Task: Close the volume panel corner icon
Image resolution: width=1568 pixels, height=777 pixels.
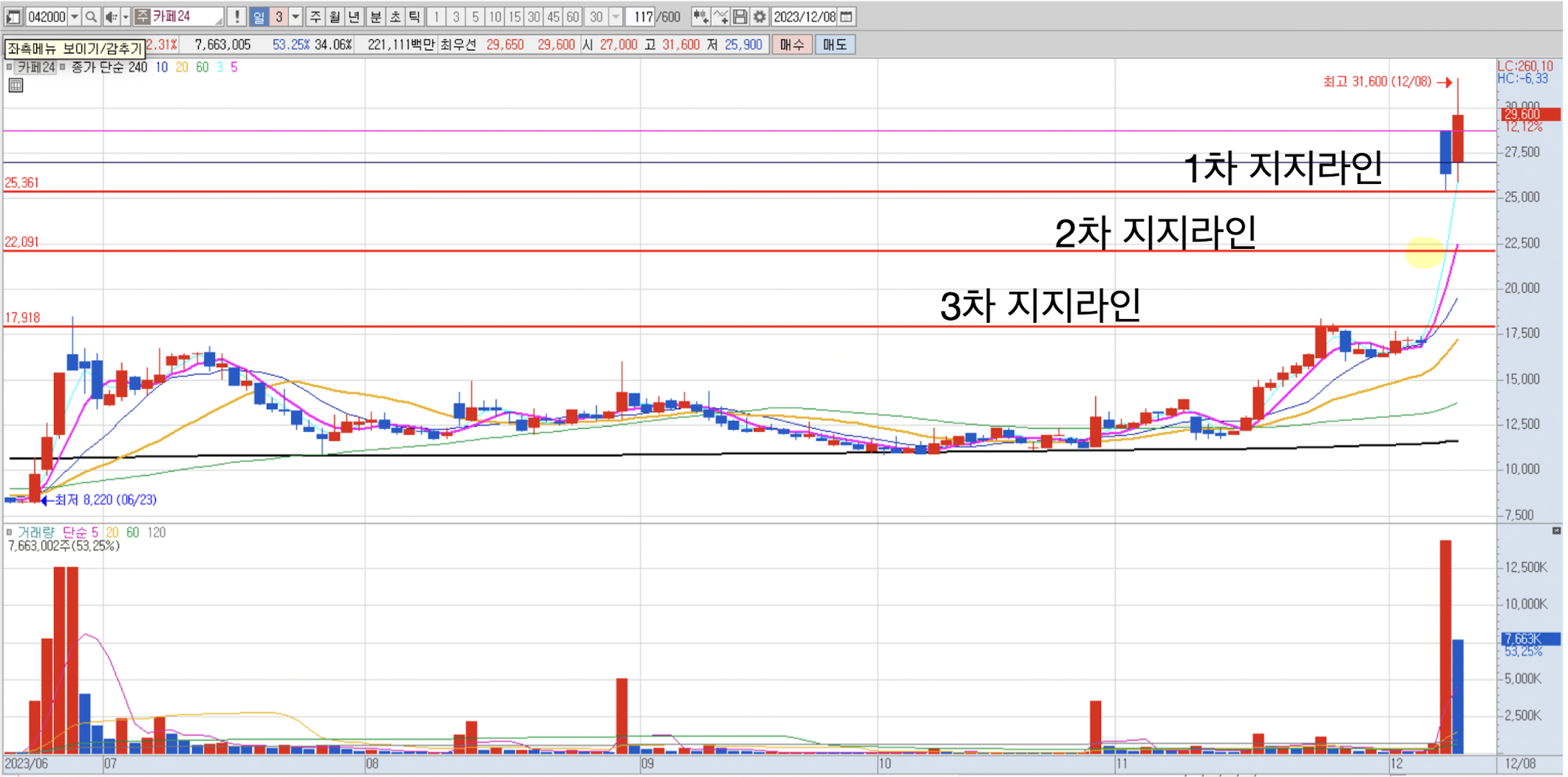Action: point(1556,531)
